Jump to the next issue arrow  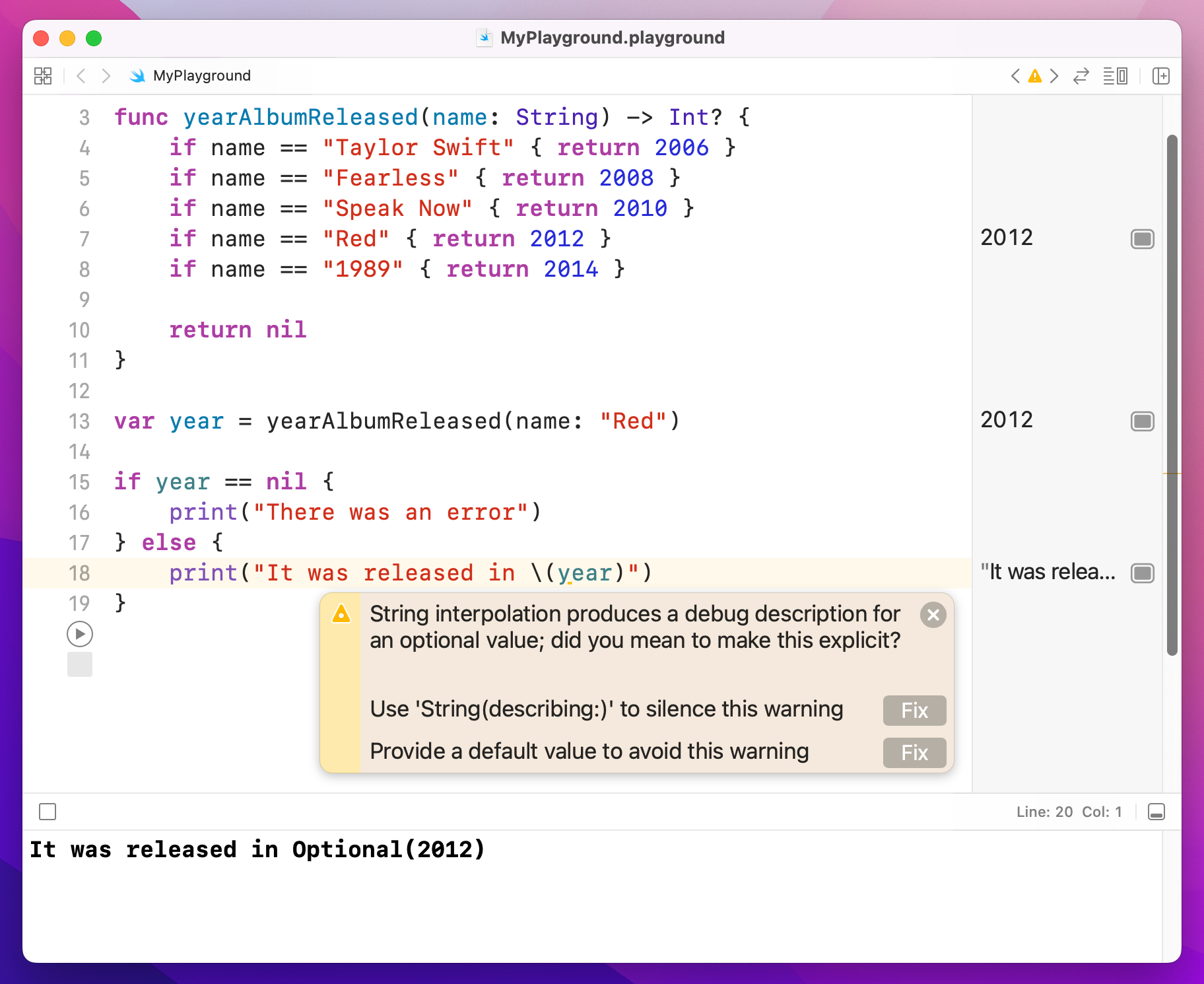pos(1054,77)
